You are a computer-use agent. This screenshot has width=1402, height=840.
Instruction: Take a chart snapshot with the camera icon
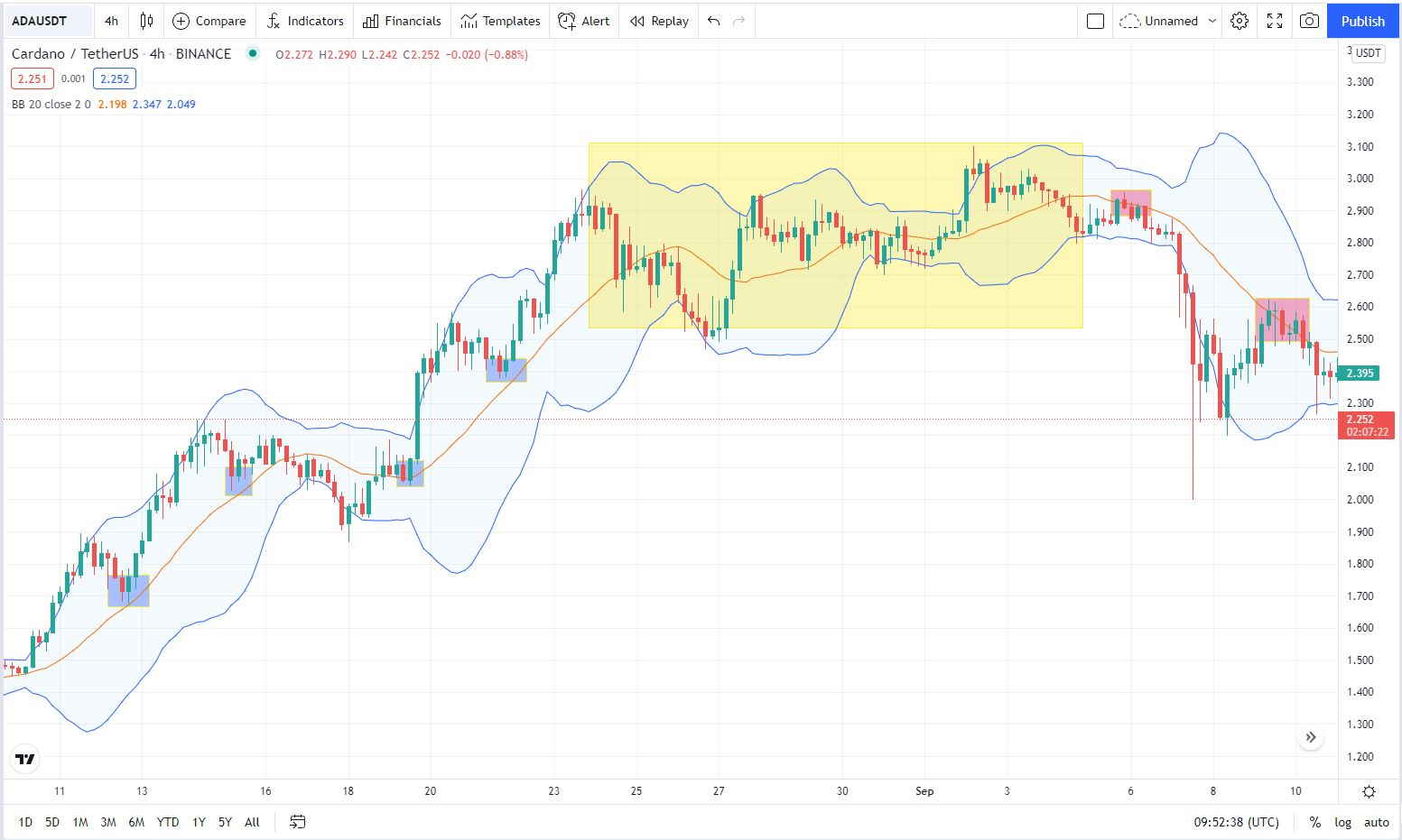(1309, 21)
